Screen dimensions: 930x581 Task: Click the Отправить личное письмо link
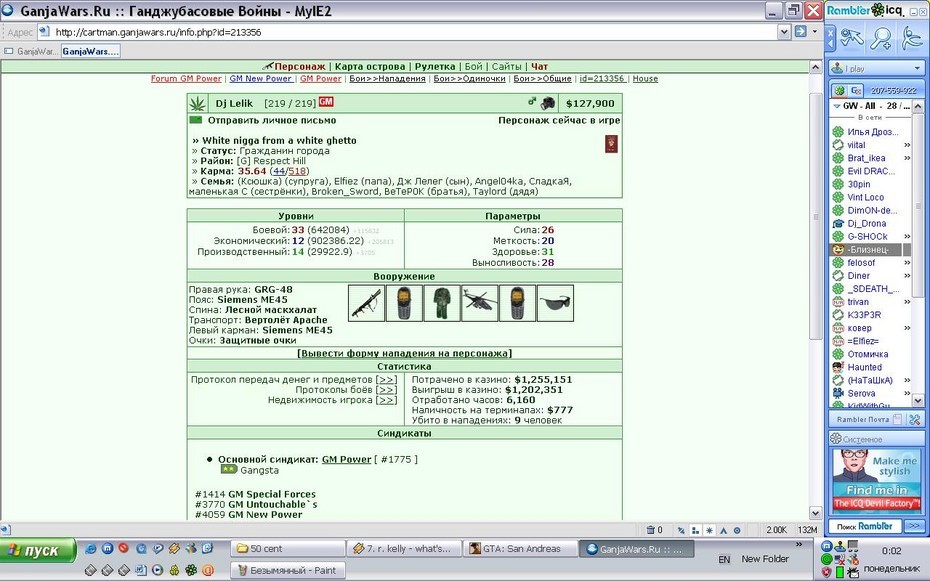272,120
